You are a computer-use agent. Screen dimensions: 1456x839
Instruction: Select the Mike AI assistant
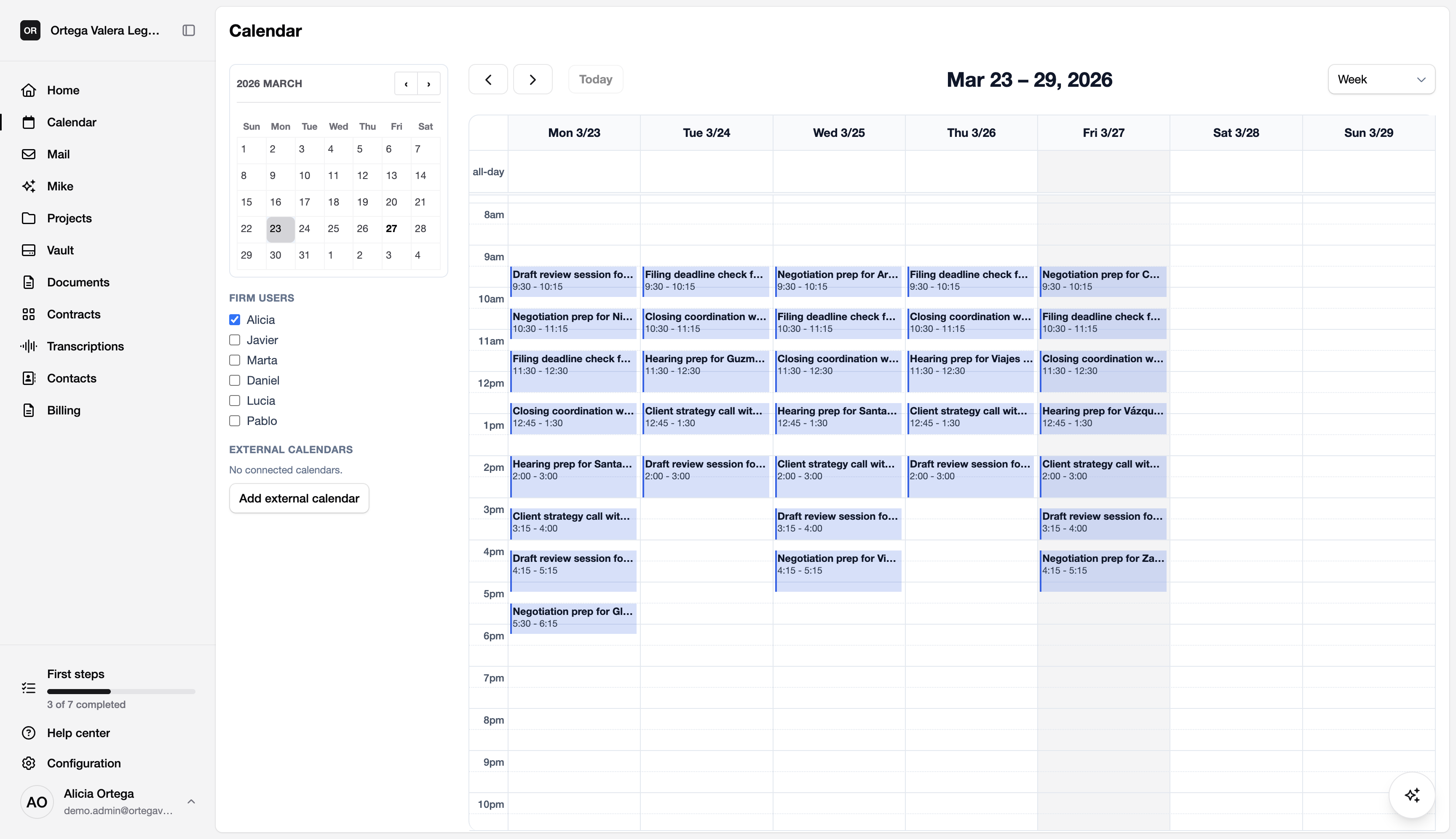[60, 186]
